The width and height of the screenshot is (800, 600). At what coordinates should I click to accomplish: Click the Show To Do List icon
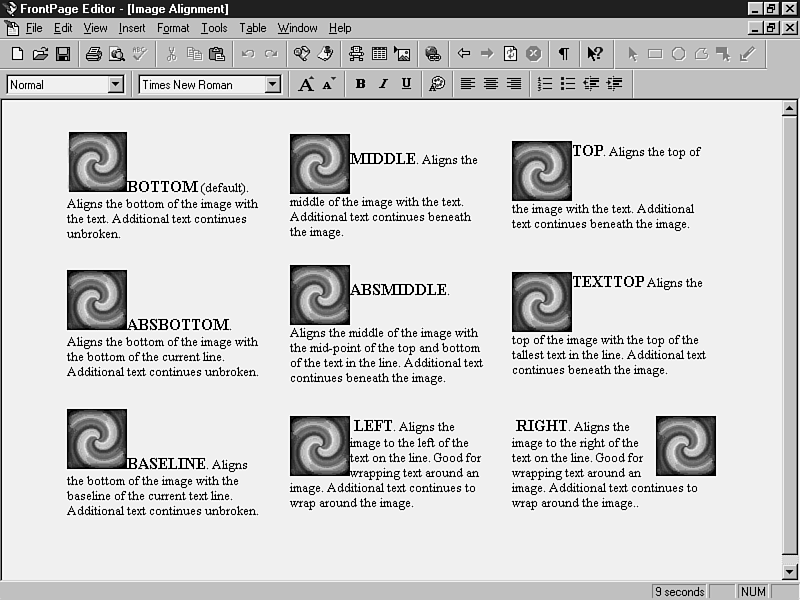coord(325,54)
